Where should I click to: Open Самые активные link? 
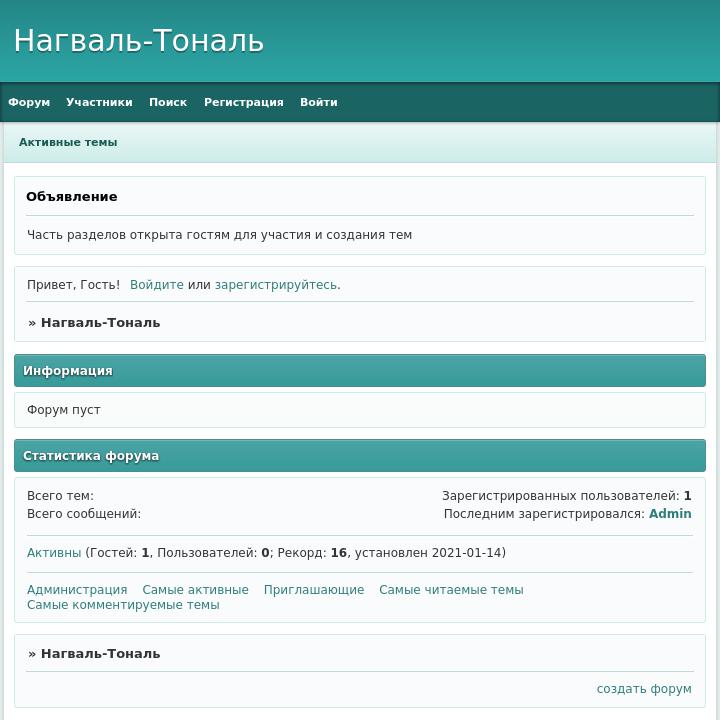pyautogui.click(x=195, y=590)
